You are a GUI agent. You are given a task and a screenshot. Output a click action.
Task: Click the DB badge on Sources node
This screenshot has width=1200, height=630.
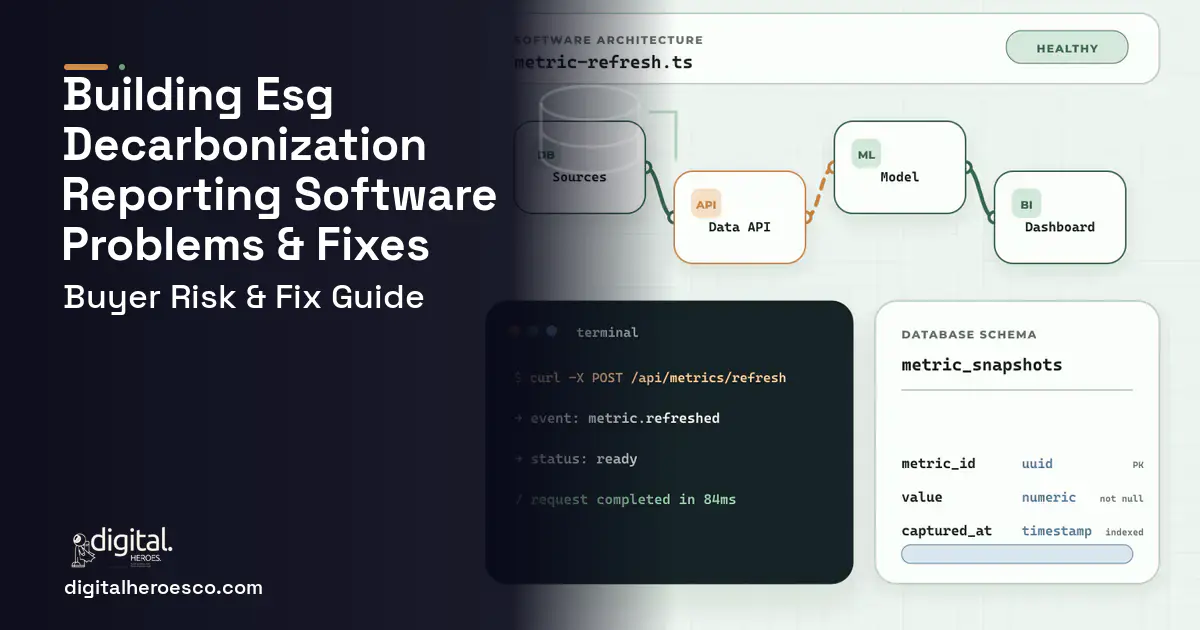point(546,154)
